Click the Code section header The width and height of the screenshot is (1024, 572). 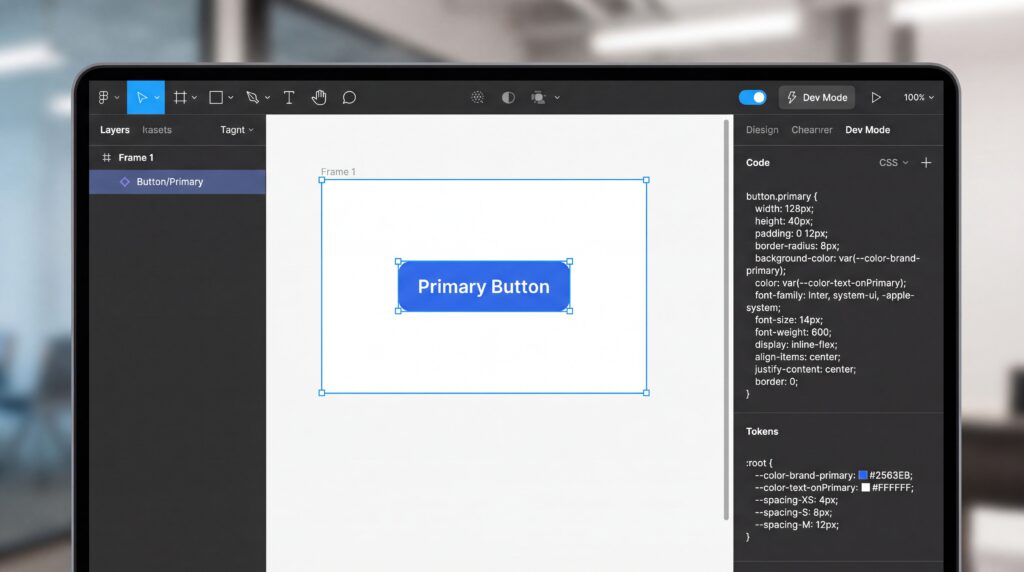pos(758,163)
